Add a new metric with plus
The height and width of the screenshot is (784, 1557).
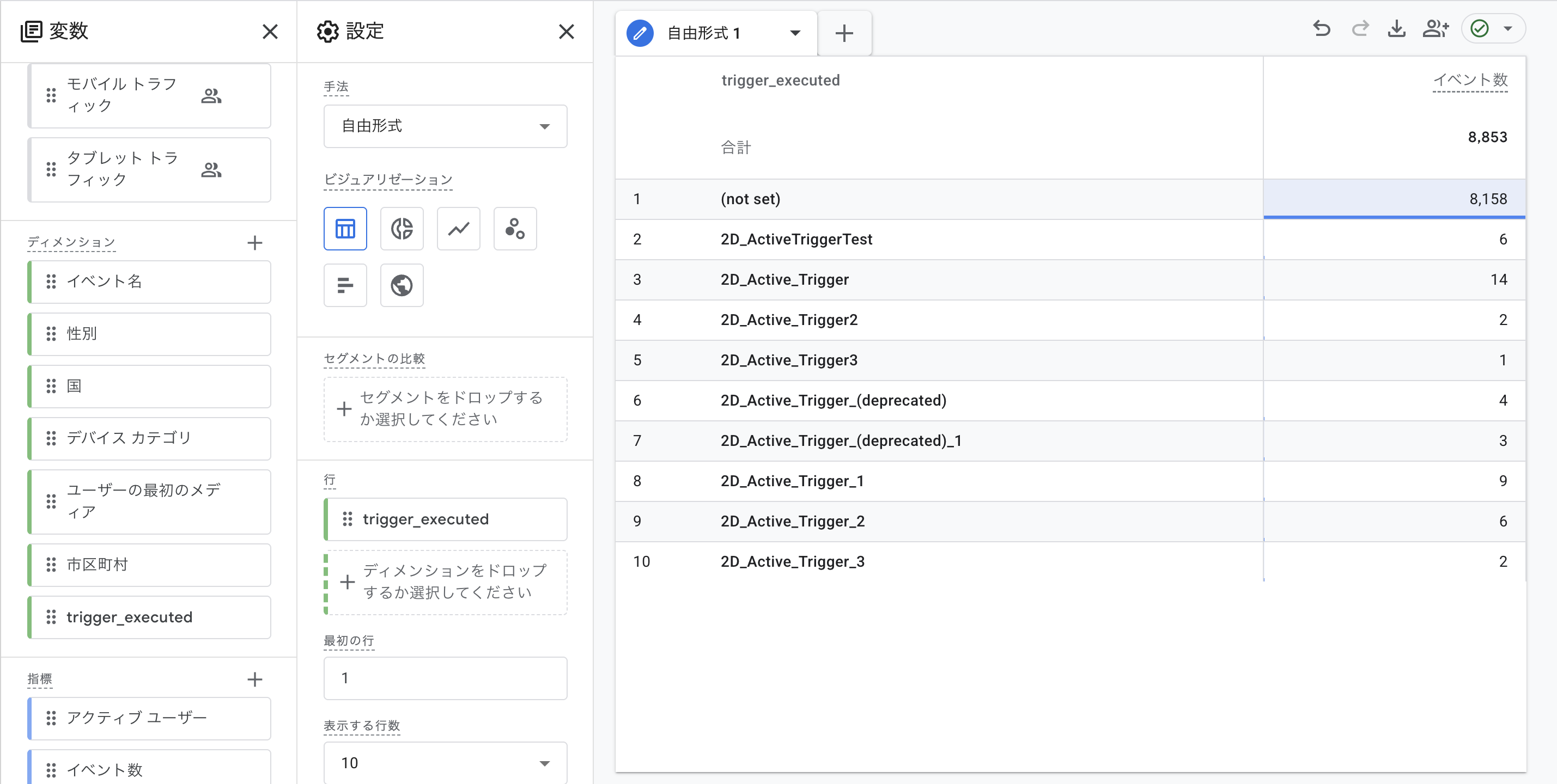coord(255,679)
